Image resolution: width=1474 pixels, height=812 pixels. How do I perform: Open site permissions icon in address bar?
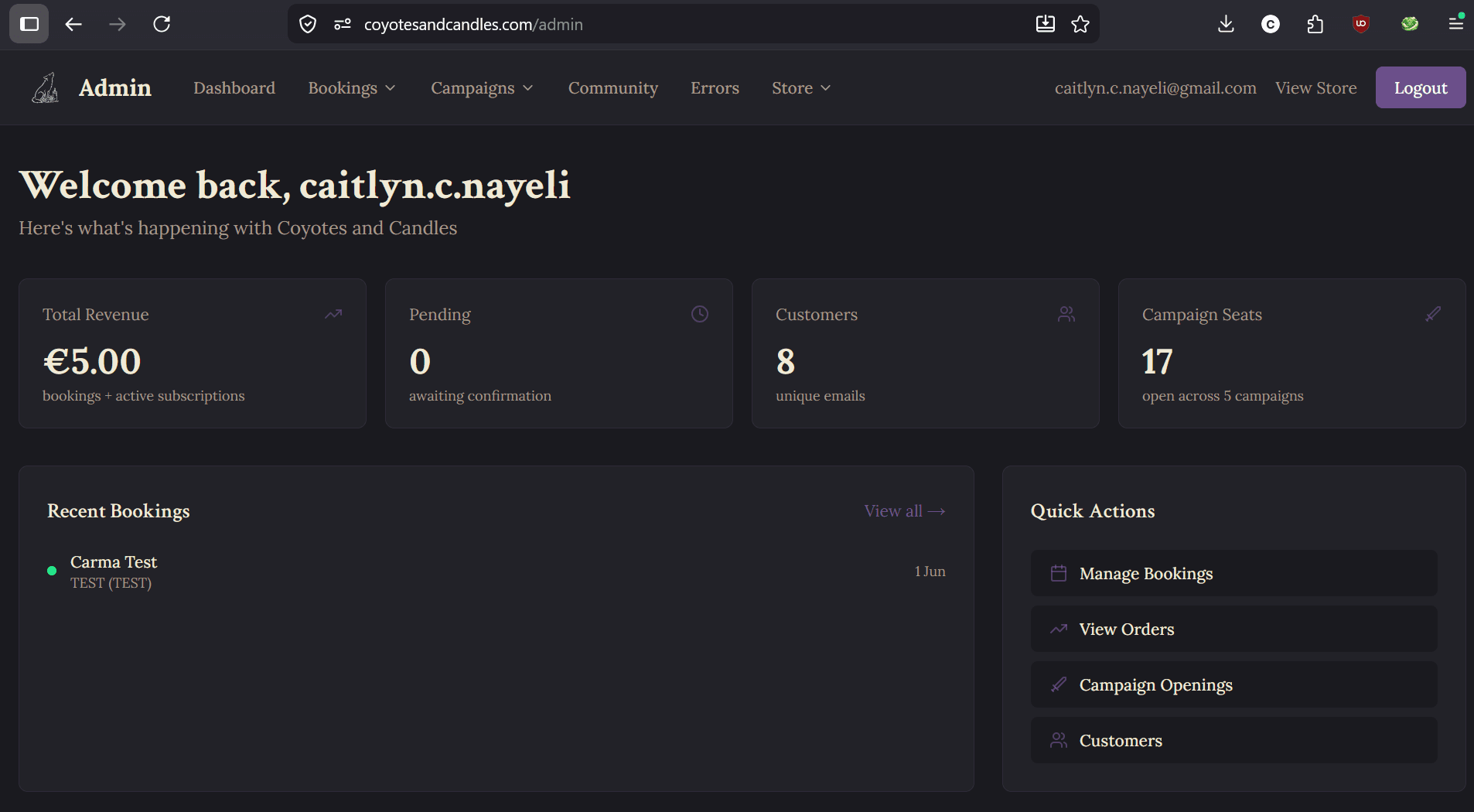coord(343,24)
